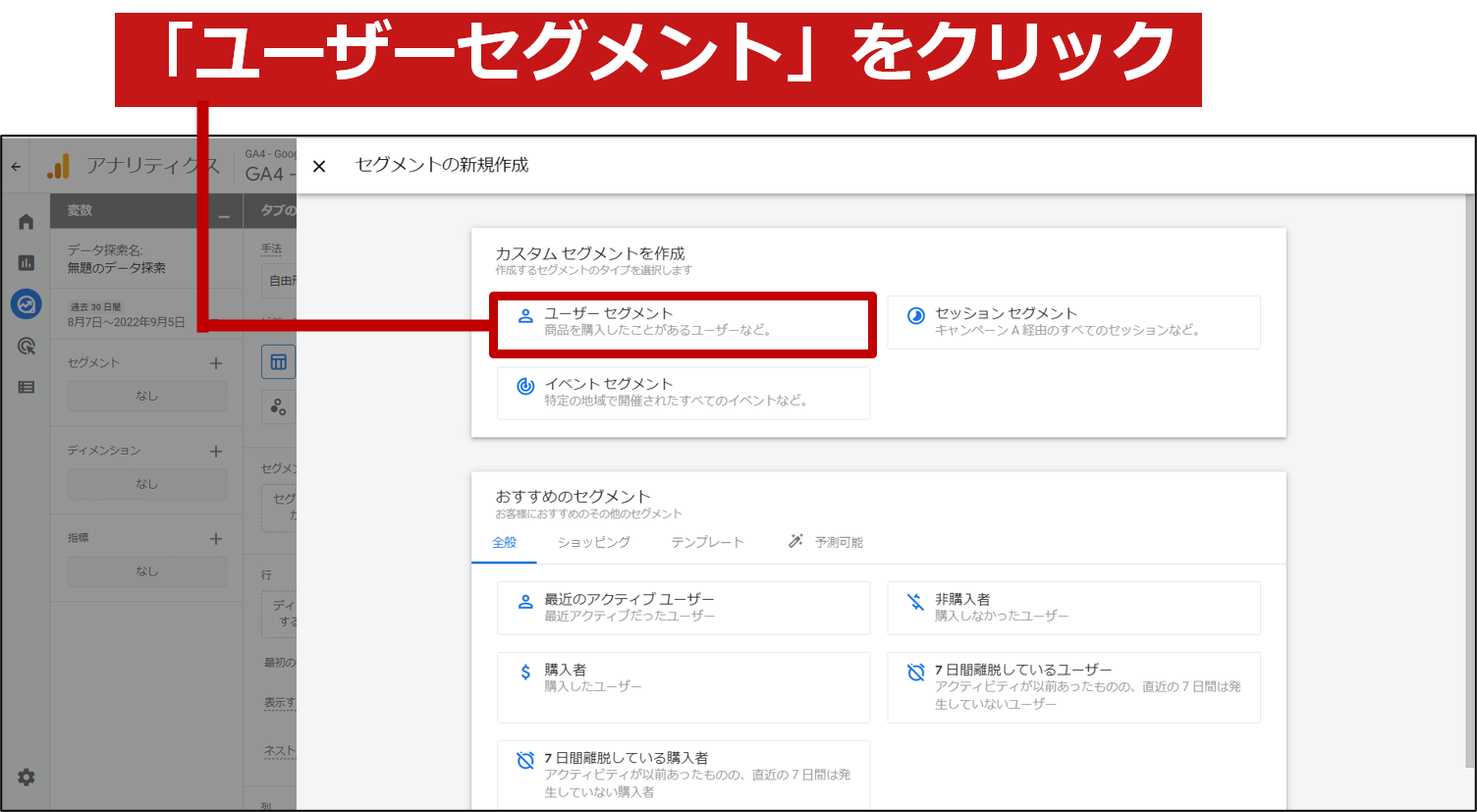
Task: Open Advertising icon in the sidebar
Action: pyautogui.click(x=26, y=346)
